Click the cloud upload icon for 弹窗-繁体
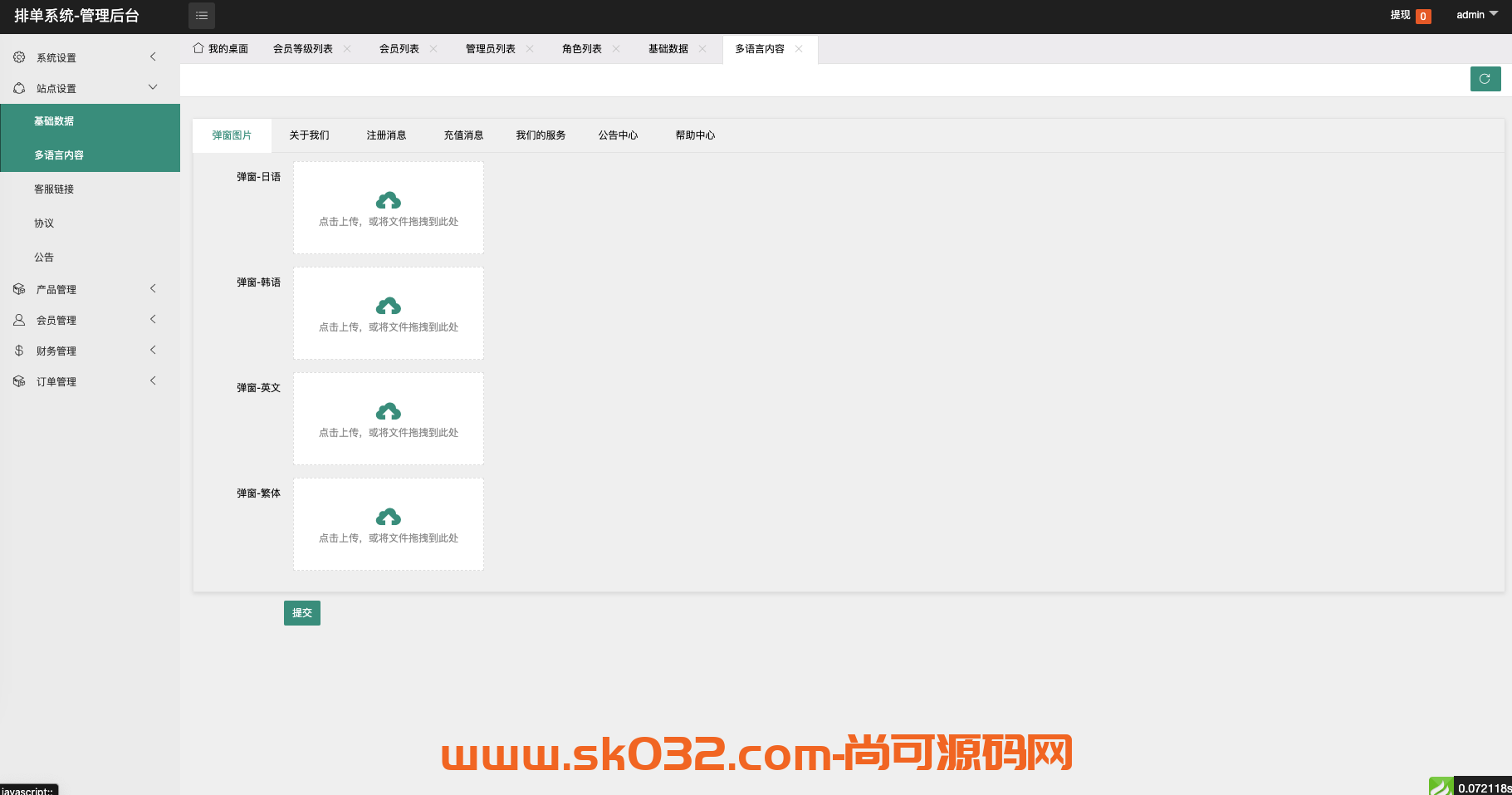 click(x=389, y=517)
